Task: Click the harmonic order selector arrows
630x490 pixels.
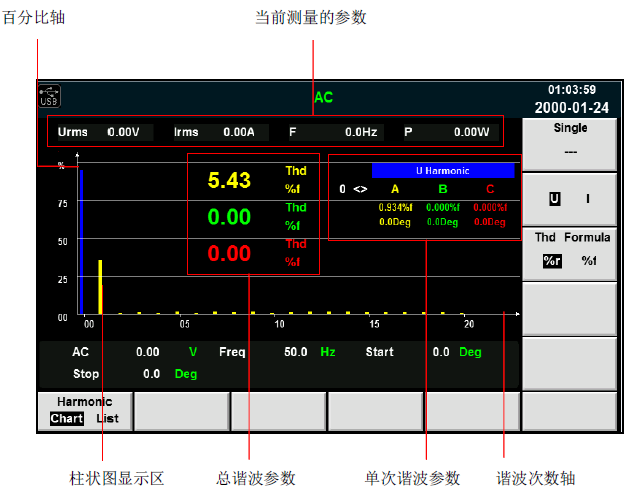Action: coord(360,188)
